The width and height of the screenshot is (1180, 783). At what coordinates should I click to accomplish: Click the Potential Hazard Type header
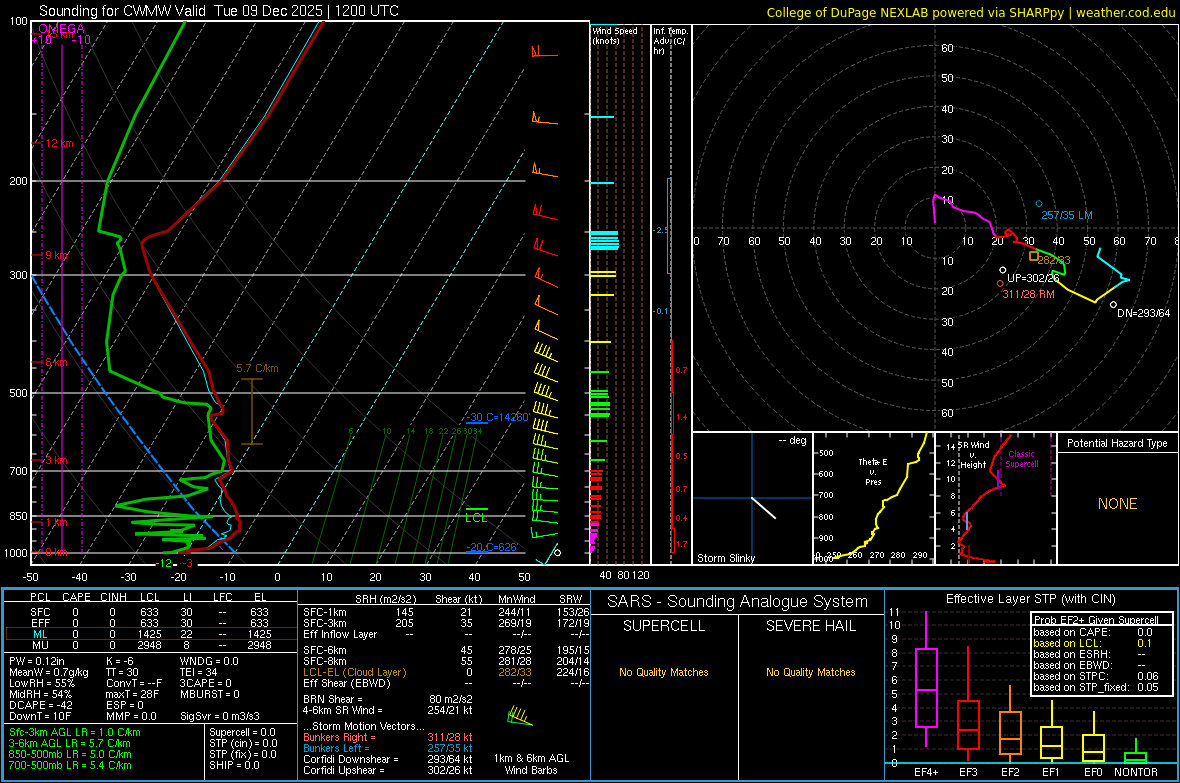coord(1117,443)
